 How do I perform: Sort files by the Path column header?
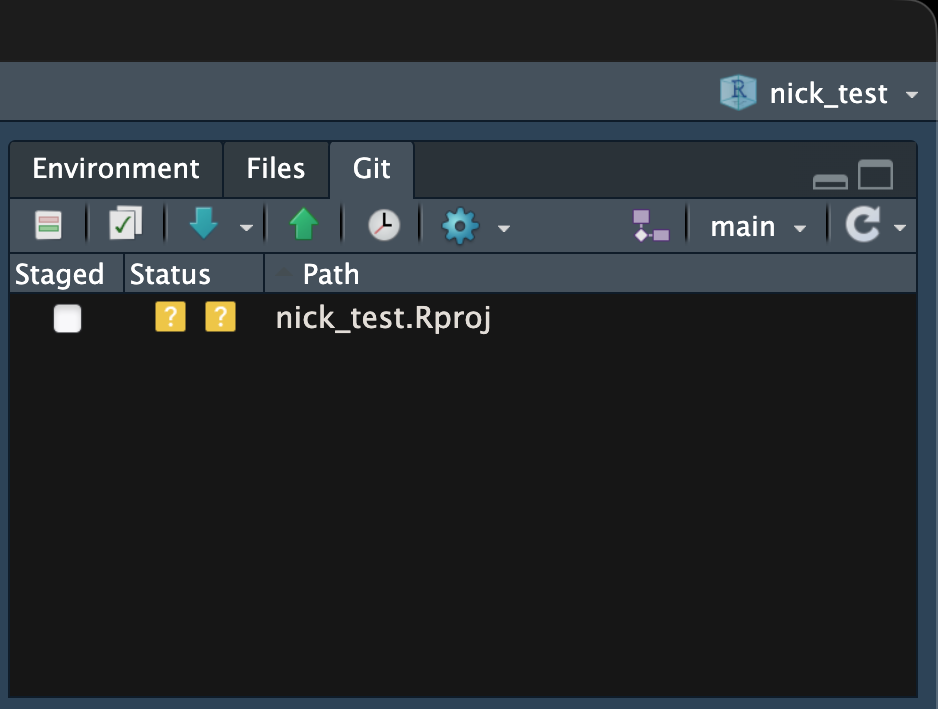coord(331,273)
